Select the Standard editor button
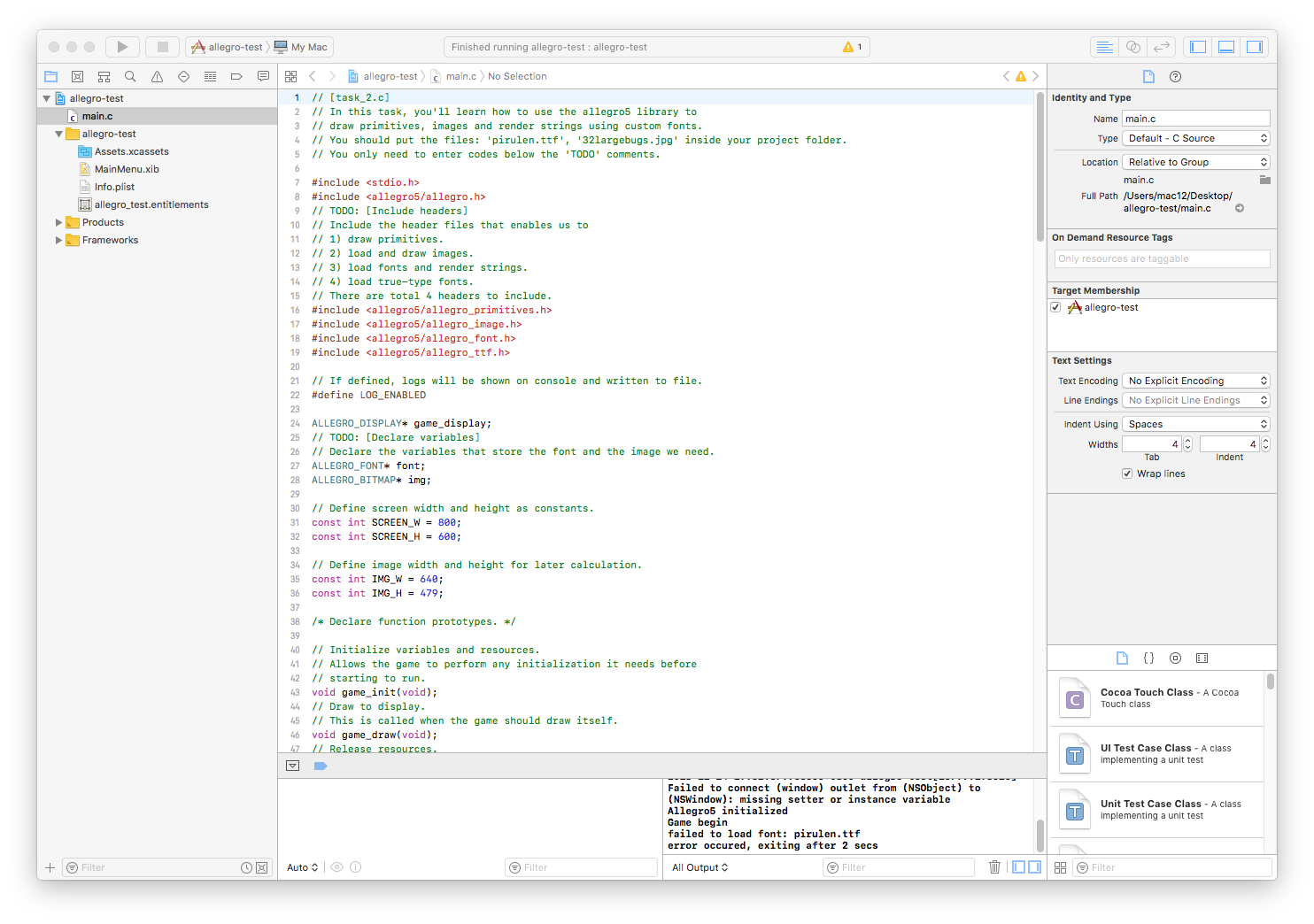 click(1104, 47)
